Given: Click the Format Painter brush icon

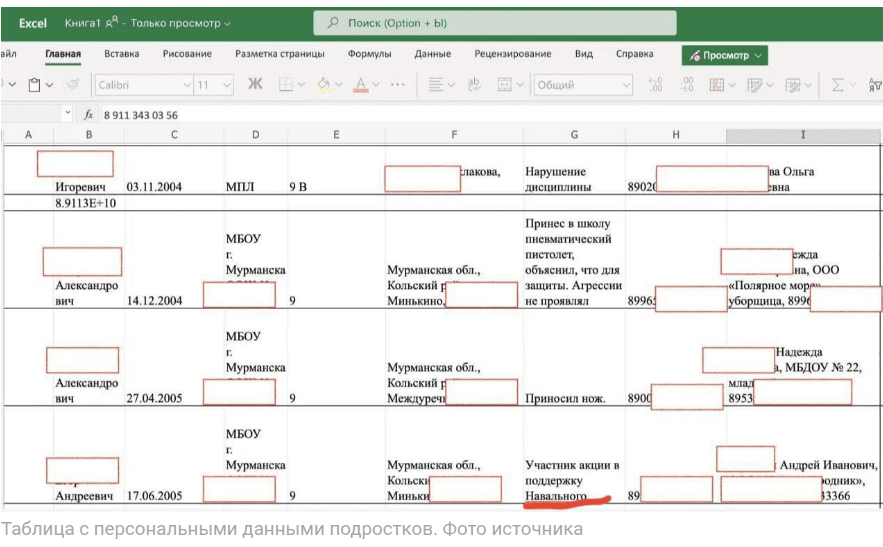Looking at the screenshot, I should point(71,85).
